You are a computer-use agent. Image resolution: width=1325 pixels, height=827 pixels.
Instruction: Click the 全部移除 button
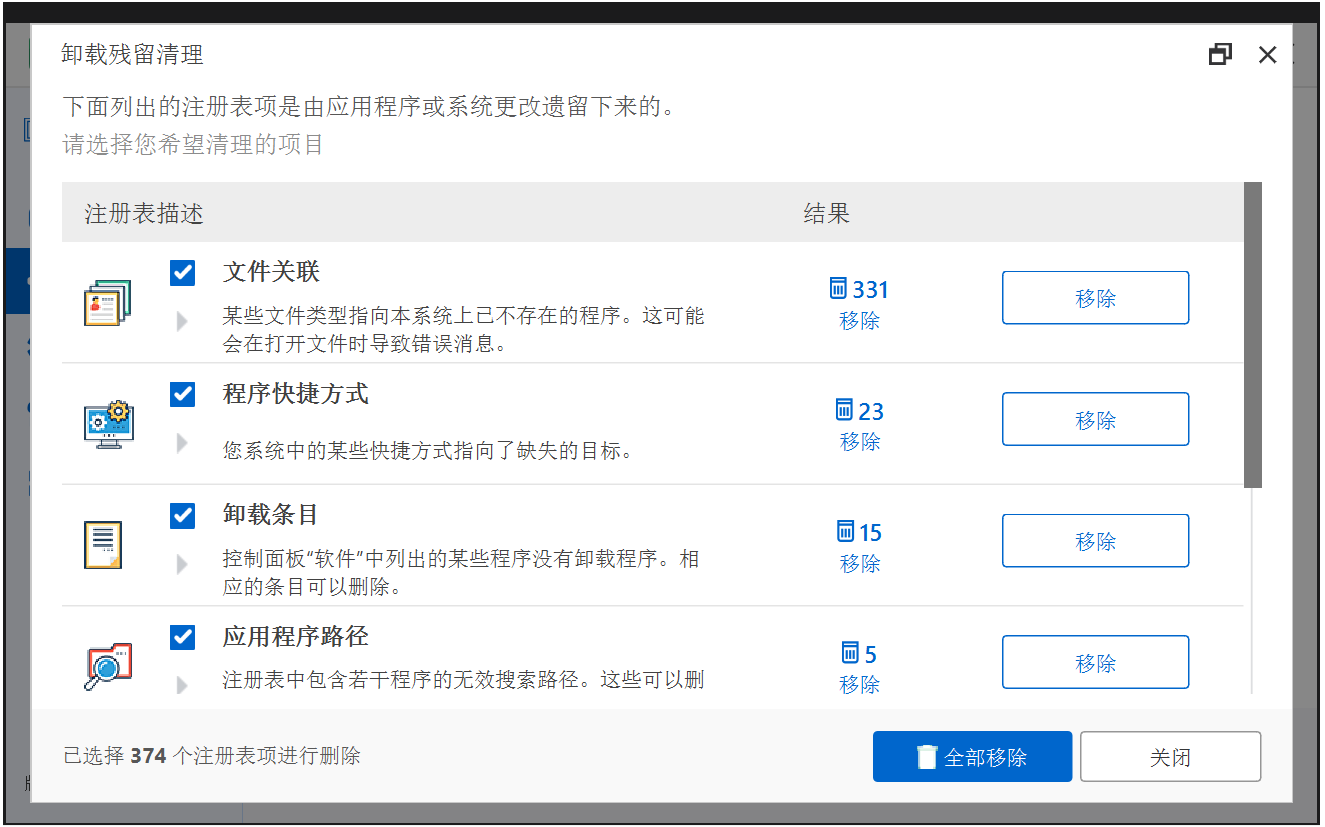[x=972, y=757]
